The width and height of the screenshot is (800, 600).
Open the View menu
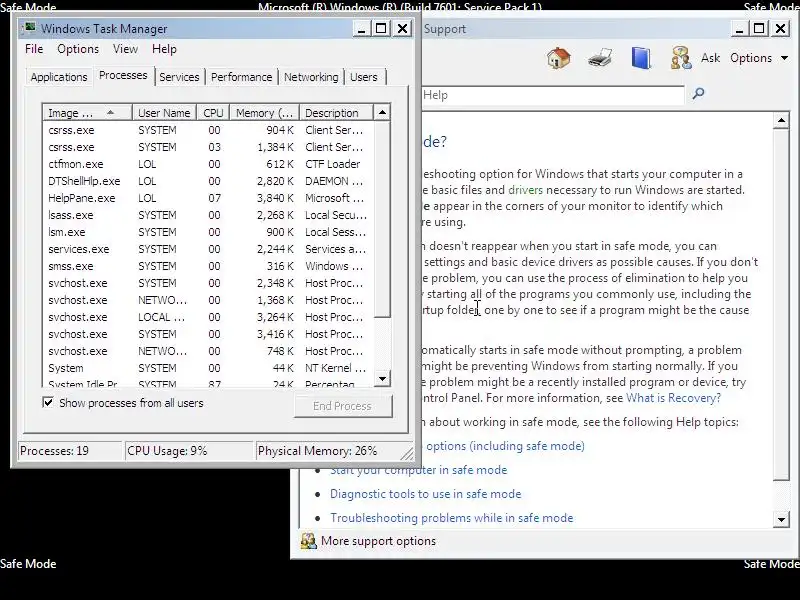point(126,49)
